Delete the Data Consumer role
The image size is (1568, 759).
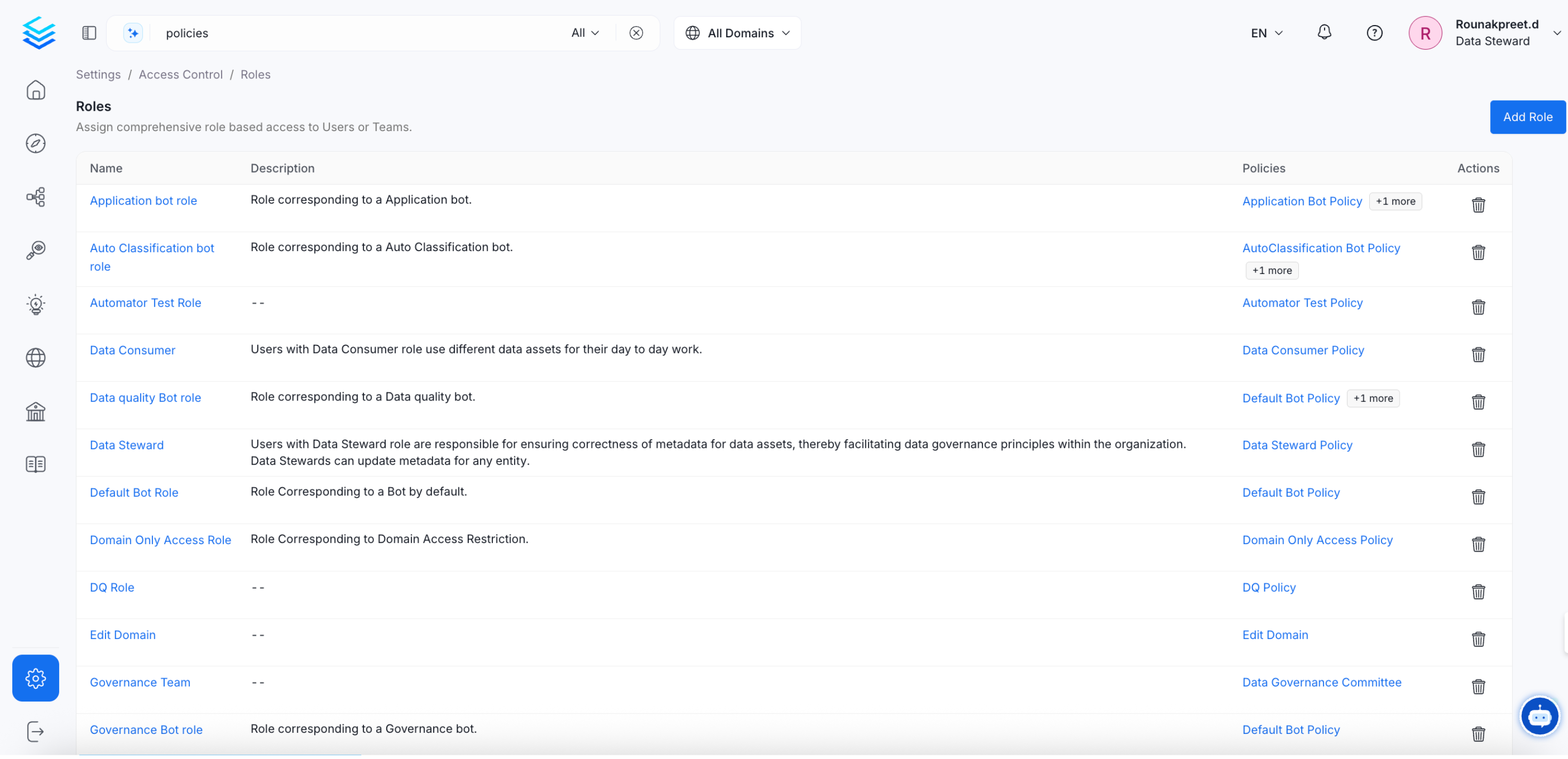pyautogui.click(x=1478, y=355)
